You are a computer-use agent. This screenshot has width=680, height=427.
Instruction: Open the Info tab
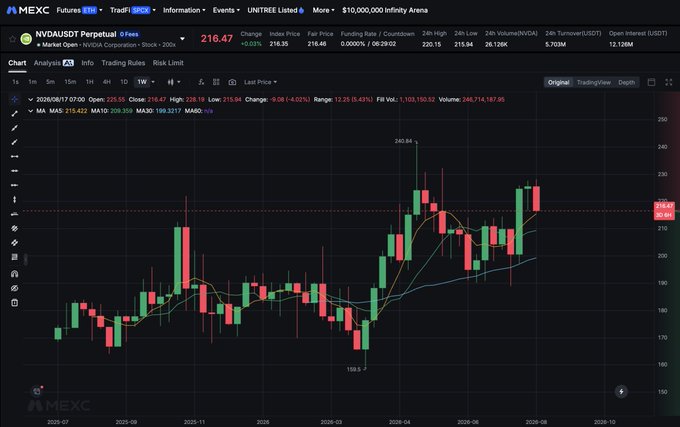pos(88,63)
